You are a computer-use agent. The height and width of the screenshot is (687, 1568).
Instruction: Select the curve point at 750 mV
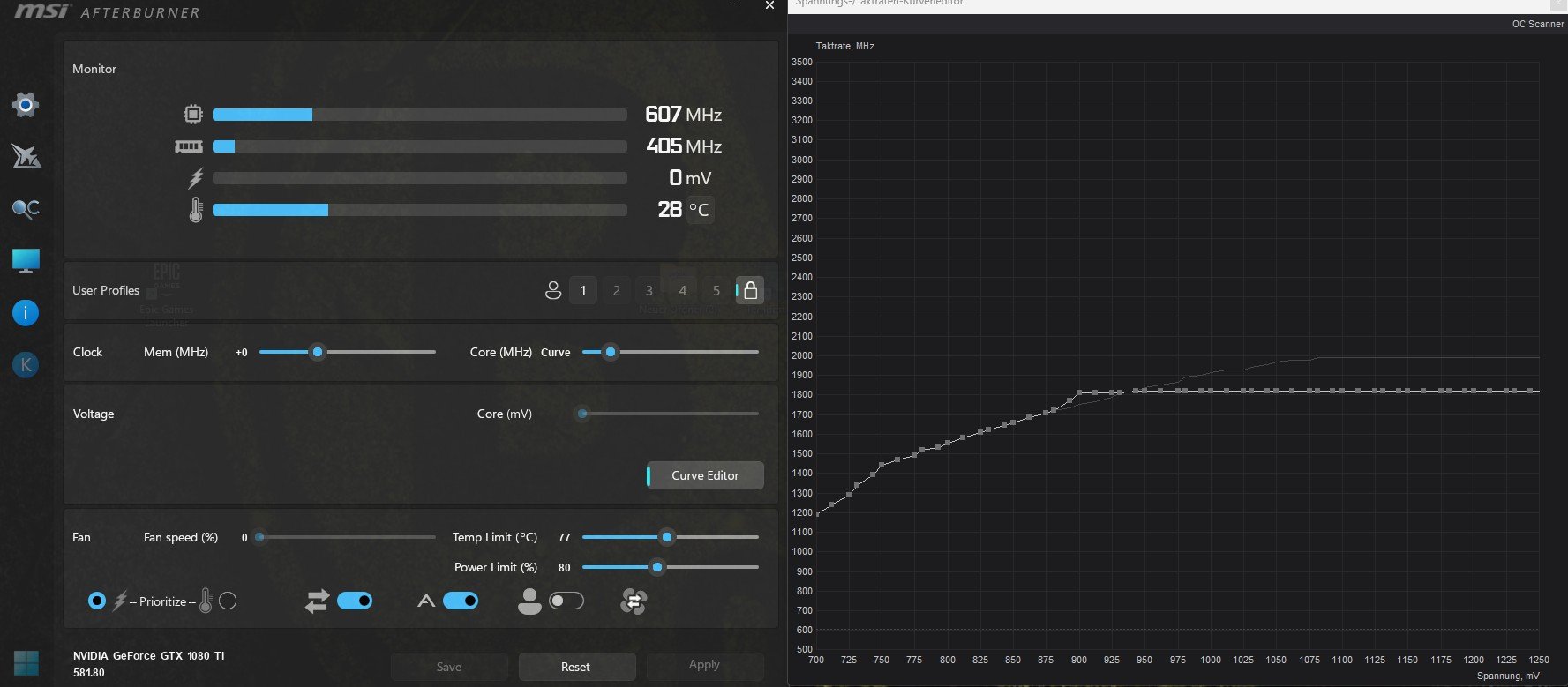coord(882,465)
